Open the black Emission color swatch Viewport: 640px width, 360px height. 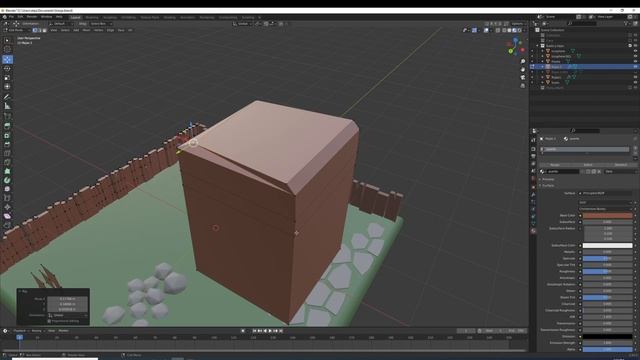coord(607,336)
